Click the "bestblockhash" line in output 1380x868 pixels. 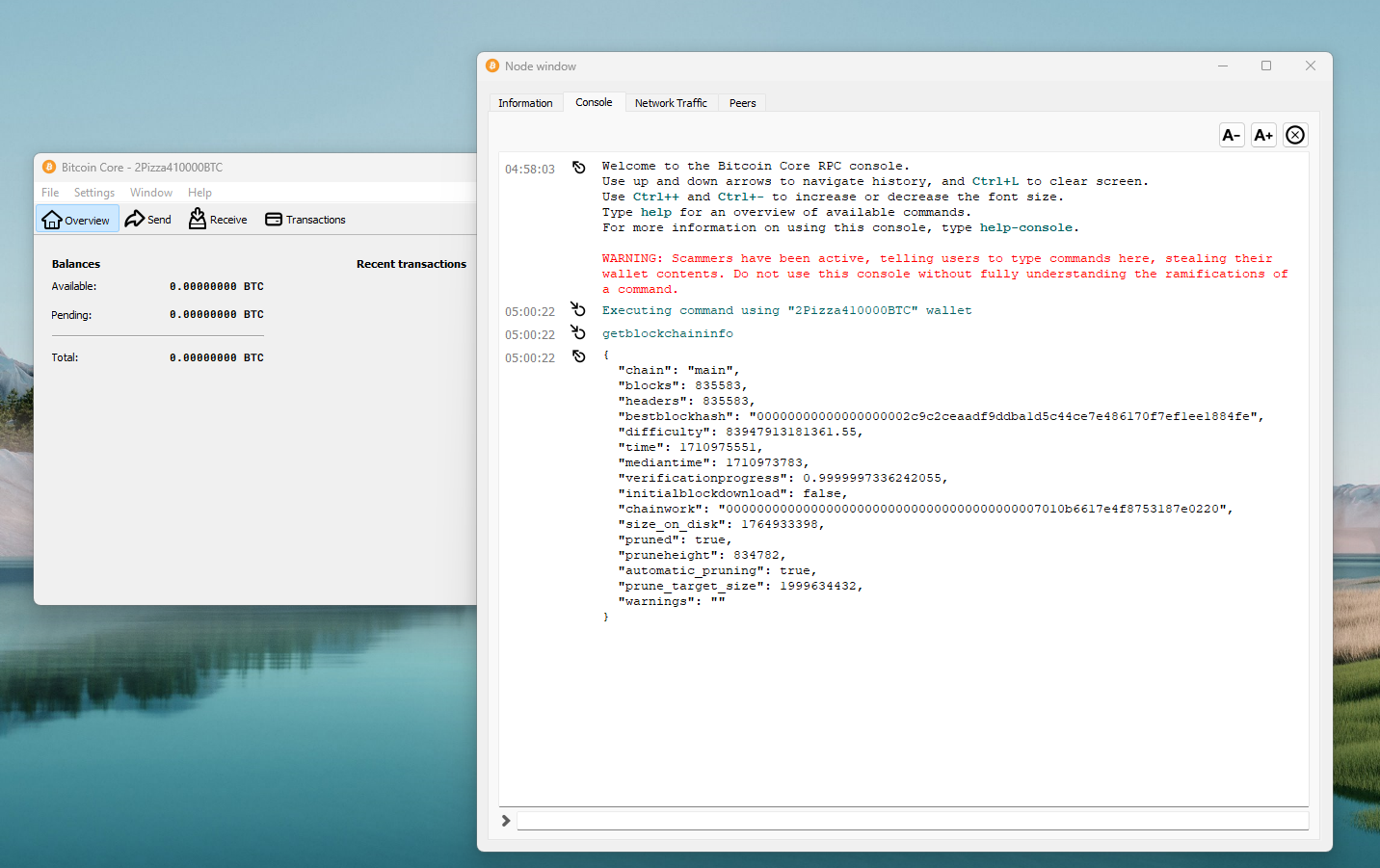coord(941,416)
